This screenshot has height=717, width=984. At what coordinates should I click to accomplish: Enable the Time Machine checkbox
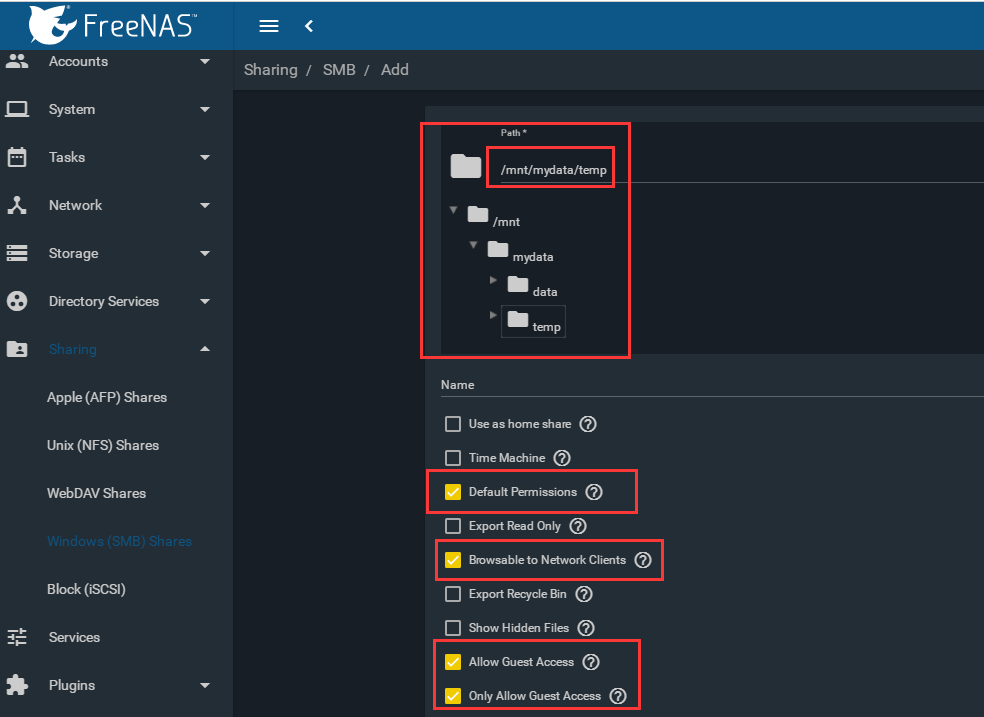click(453, 458)
